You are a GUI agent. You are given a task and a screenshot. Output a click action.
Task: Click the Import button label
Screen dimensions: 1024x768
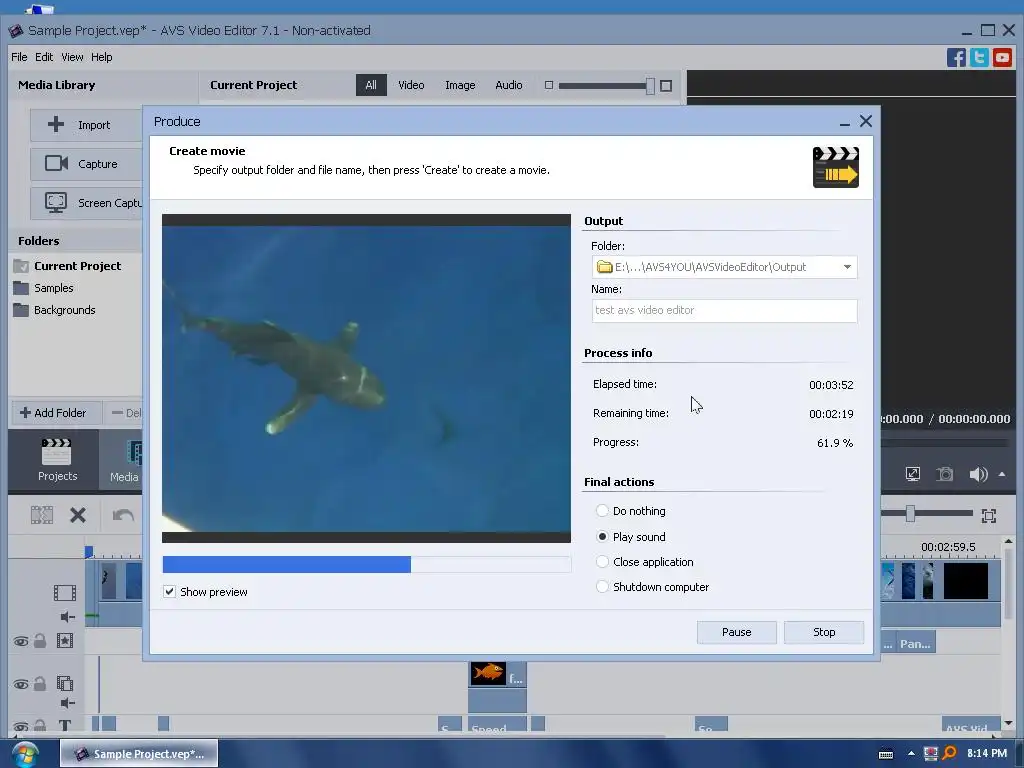94,125
